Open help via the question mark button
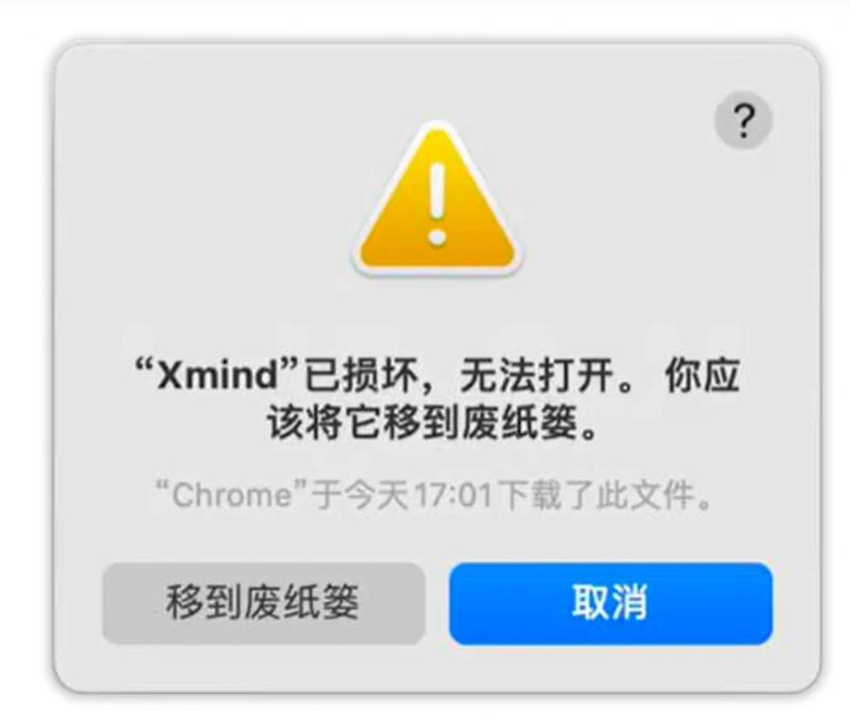 coord(743,121)
